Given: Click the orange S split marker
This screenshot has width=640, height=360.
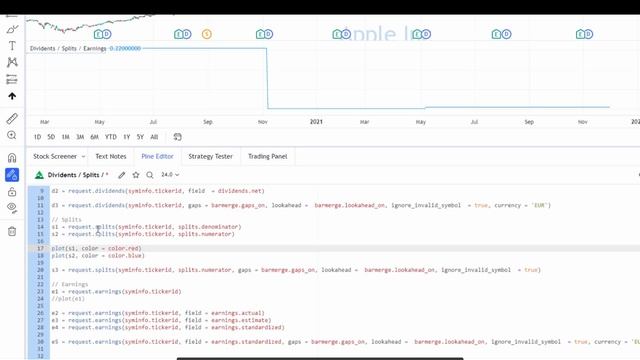Looking at the screenshot, I should 207,34.
